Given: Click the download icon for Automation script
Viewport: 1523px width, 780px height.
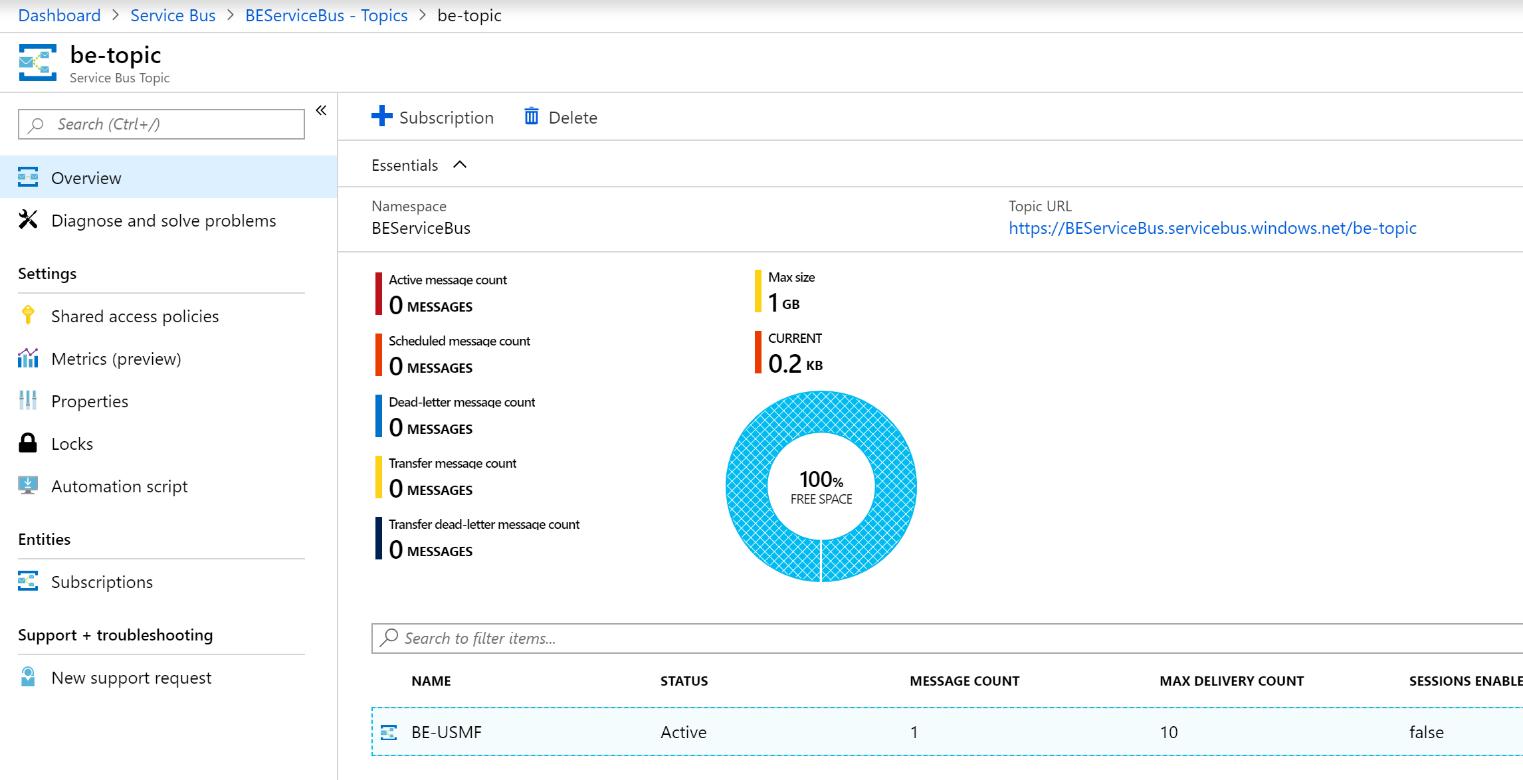Looking at the screenshot, I should click(x=28, y=486).
